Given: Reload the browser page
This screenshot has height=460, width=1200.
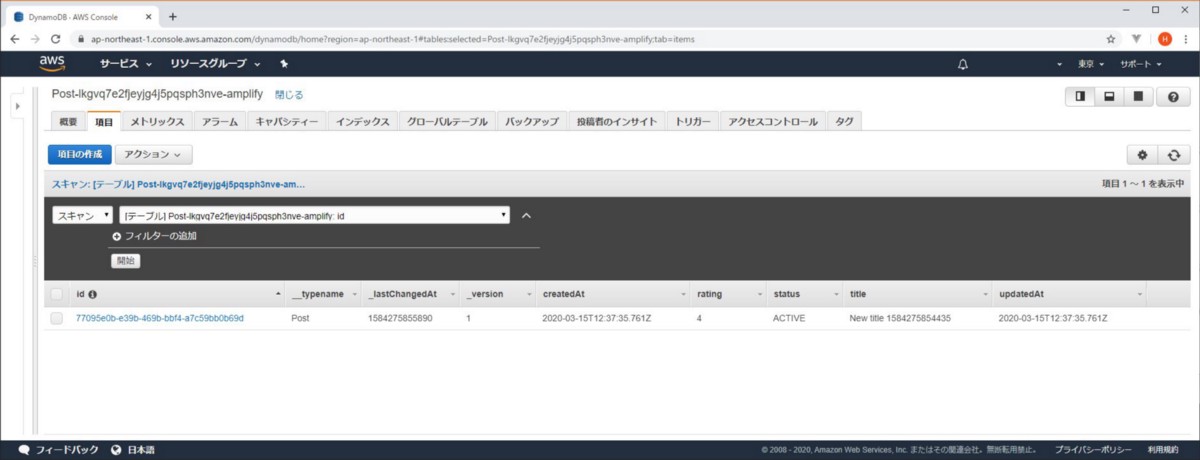Looking at the screenshot, I should (x=56, y=39).
